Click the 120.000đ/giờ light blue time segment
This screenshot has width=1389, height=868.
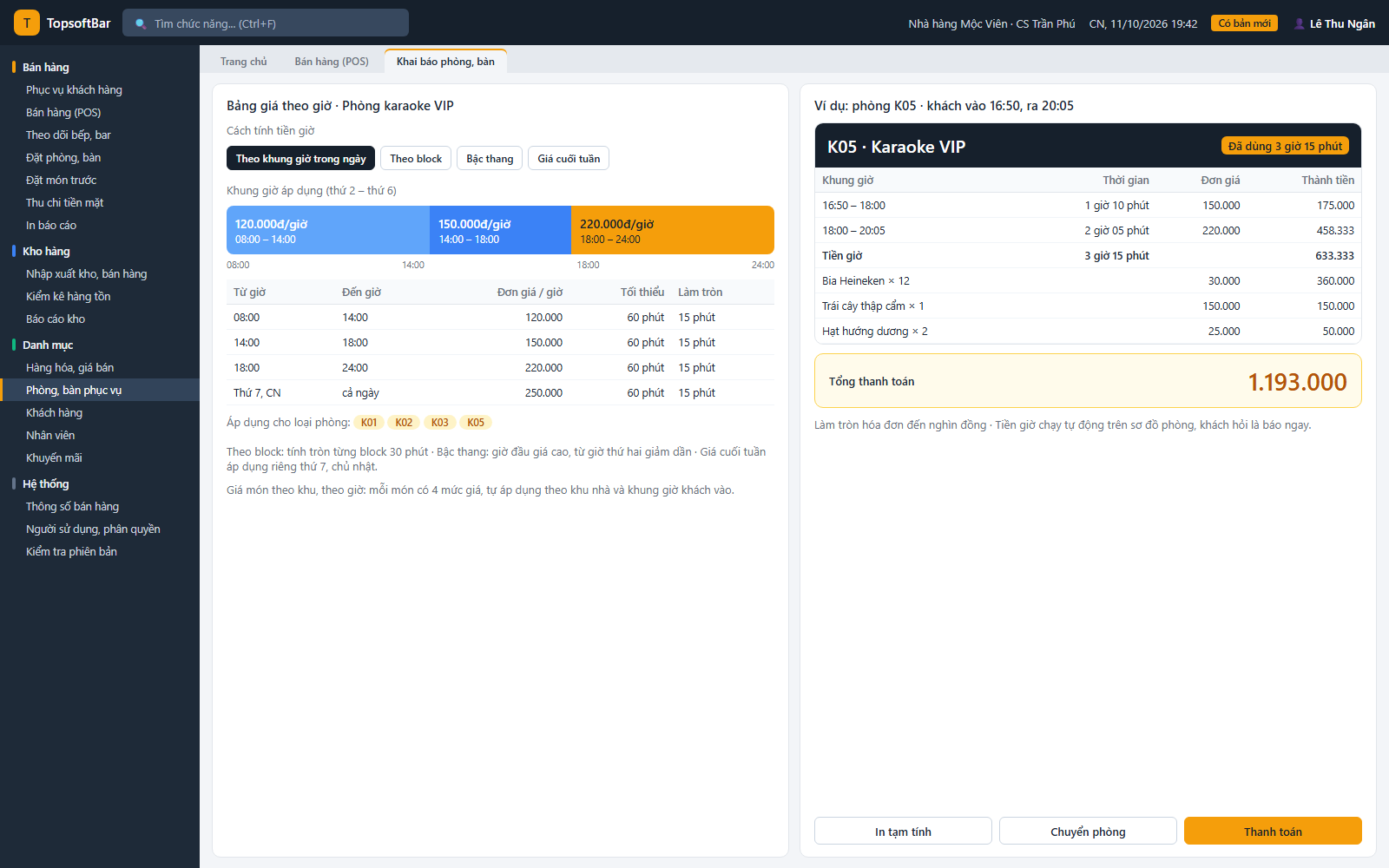click(328, 230)
